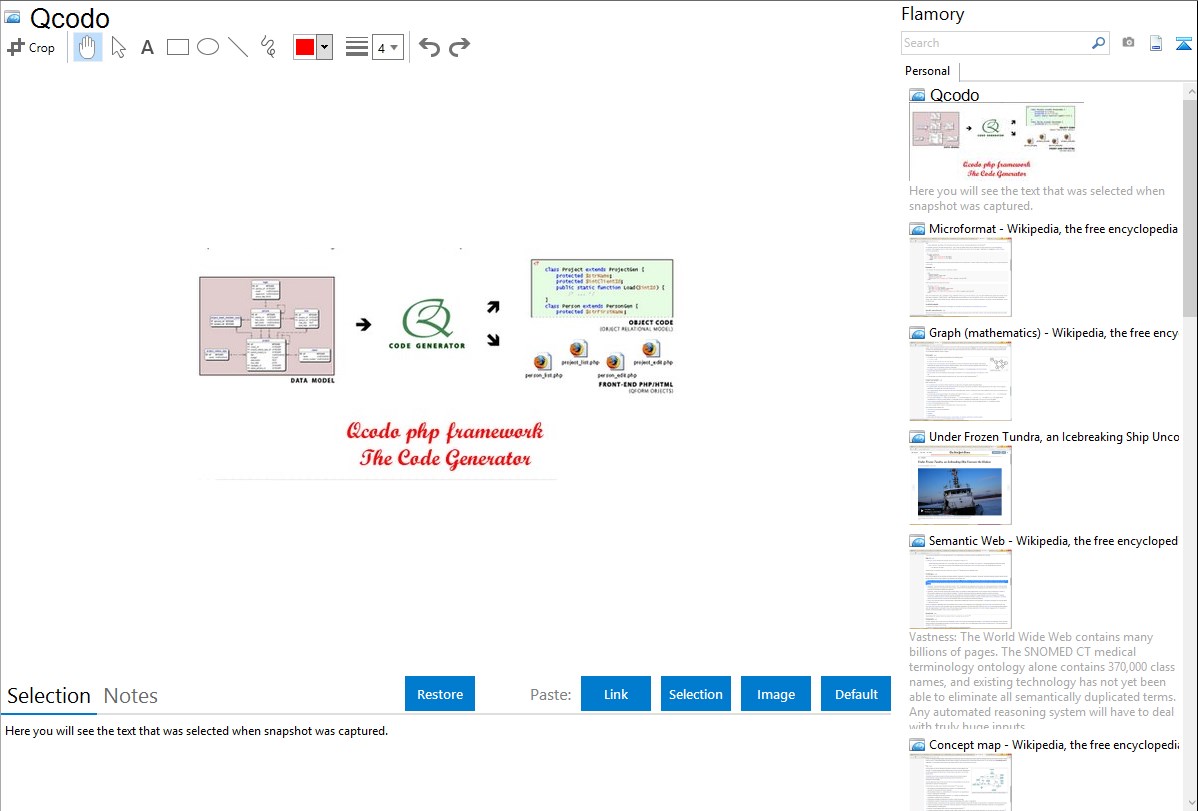Click the scroll down arrow in snapshot list
Screen dimensions: 1198x811
[1190, 803]
